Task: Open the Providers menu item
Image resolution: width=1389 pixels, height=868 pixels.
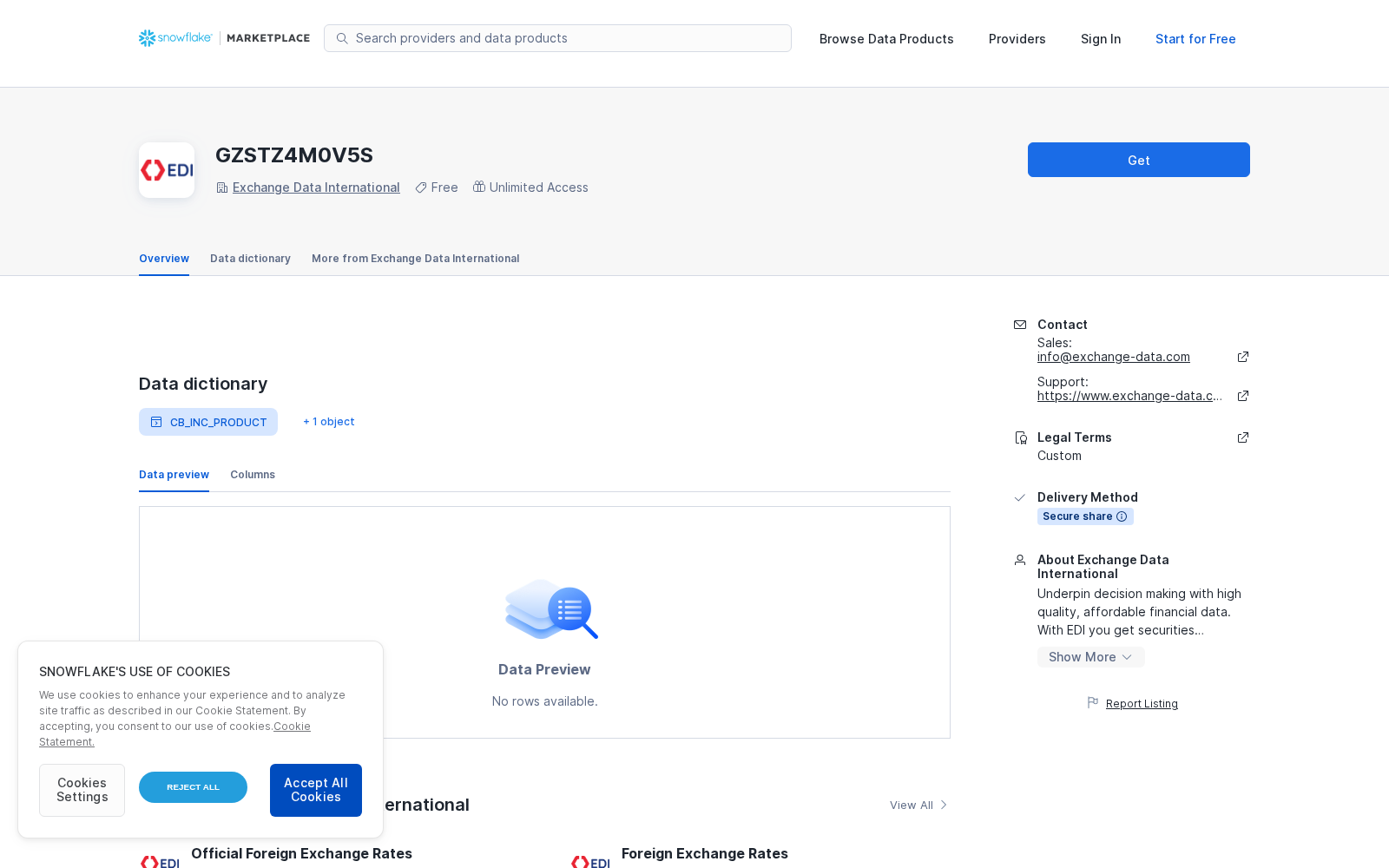Action: pos(1017,39)
